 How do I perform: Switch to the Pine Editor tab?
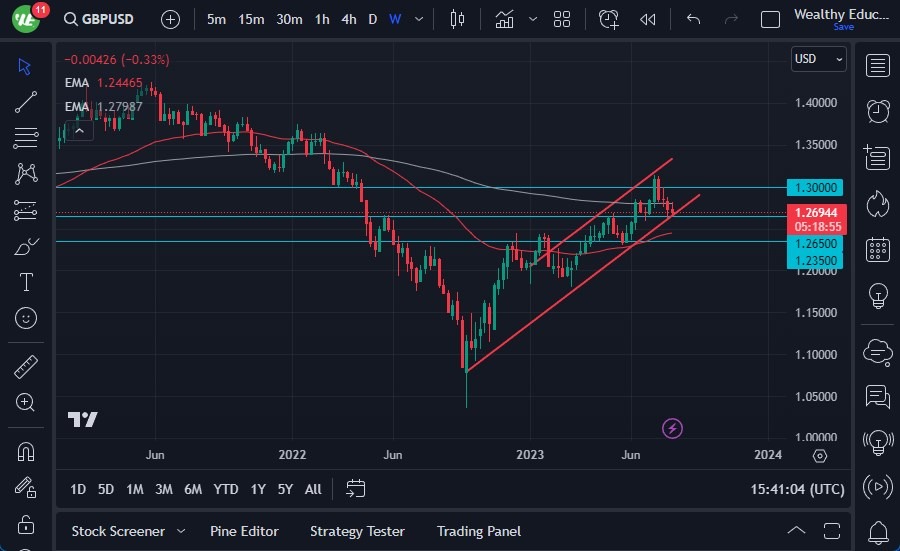(244, 531)
